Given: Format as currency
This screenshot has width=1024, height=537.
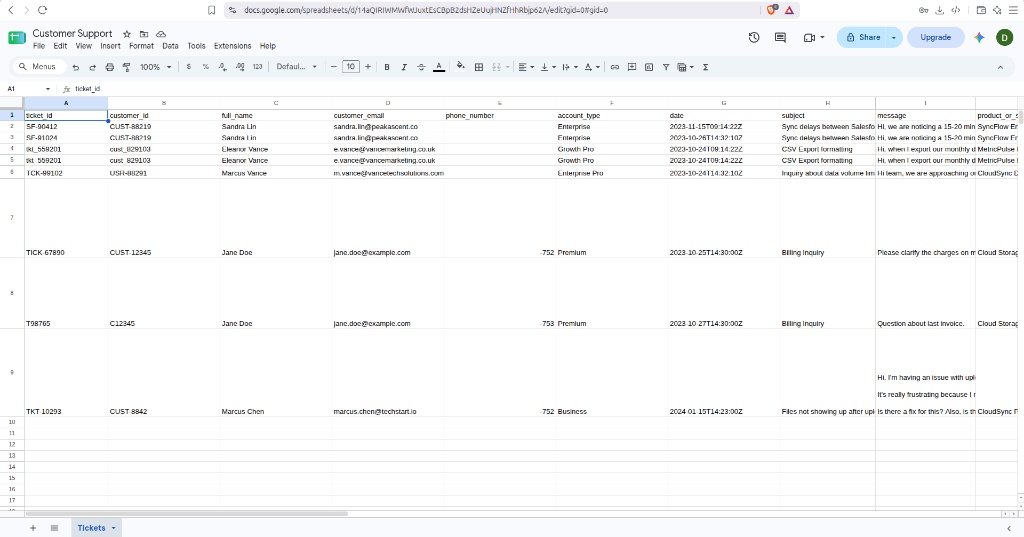Looking at the screenshot, I should [x=189, y=67].
